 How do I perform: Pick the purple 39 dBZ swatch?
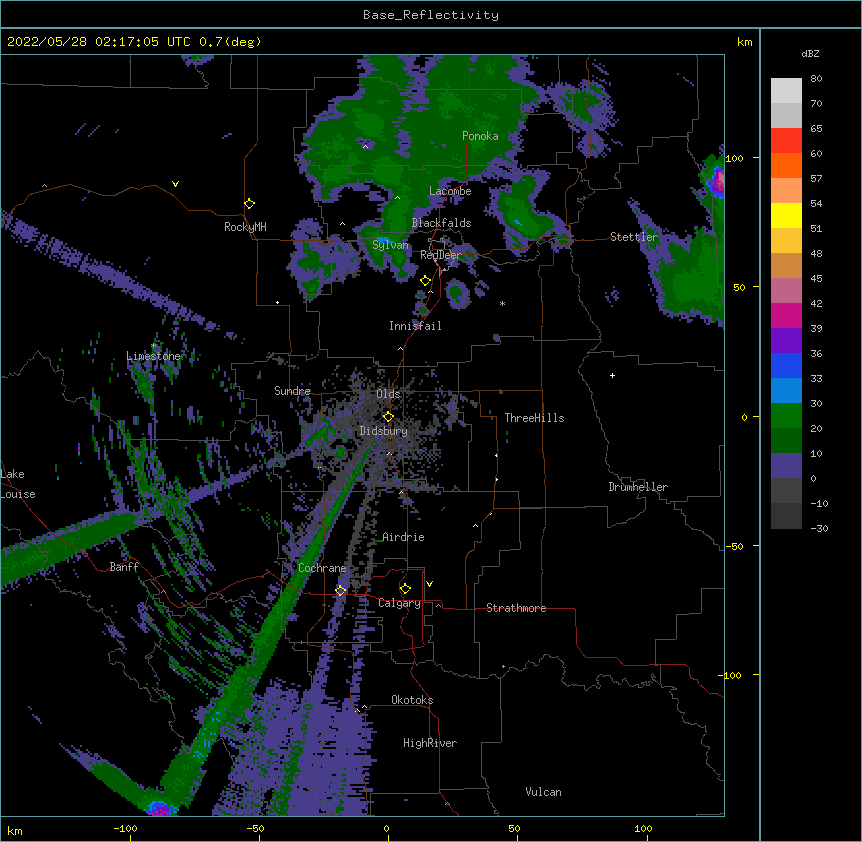tap(786, 341)
